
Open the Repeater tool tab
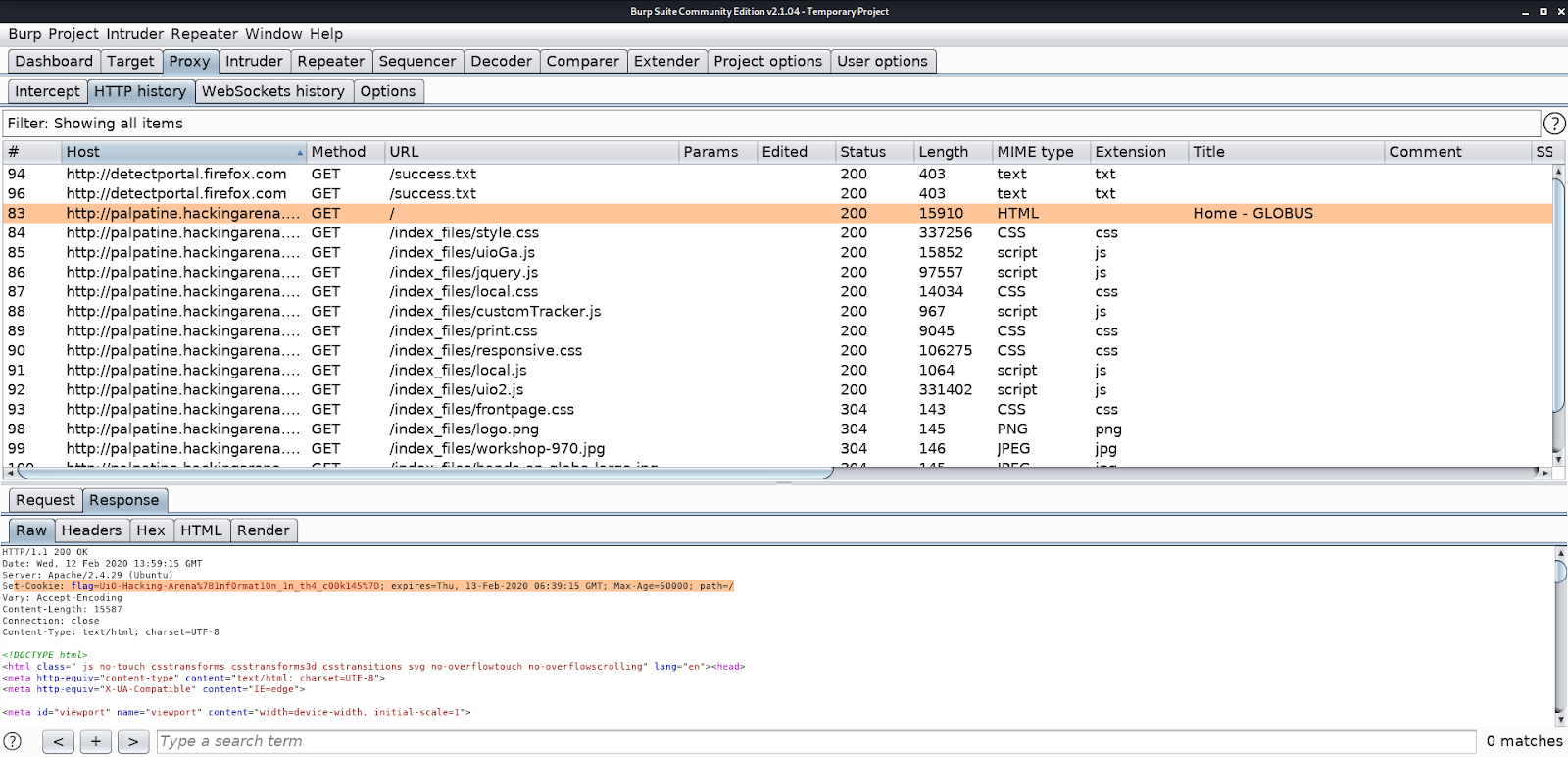point(330,61)
